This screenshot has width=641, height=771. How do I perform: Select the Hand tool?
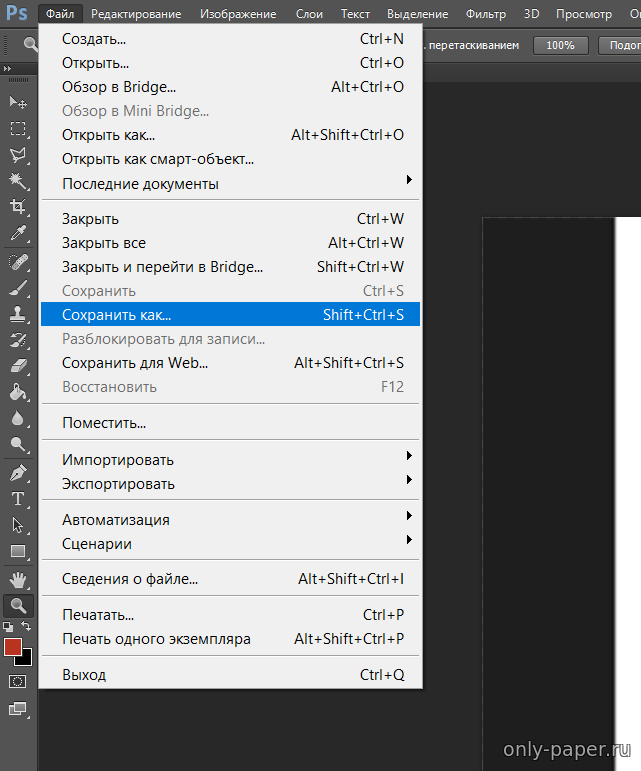[18, 579]
